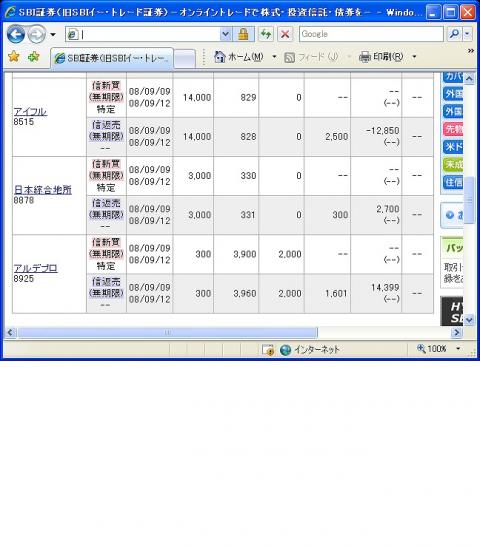Click the horizontal scrollbar thumb
Viewport: 480px width, 548px height.
coord(167,332)
